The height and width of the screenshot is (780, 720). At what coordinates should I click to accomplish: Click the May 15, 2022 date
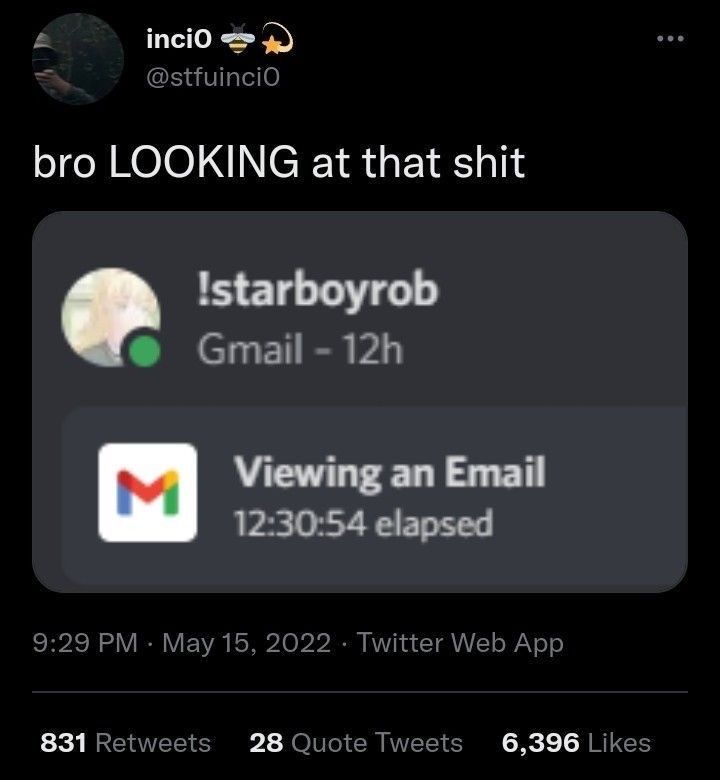tap(246, 643)
